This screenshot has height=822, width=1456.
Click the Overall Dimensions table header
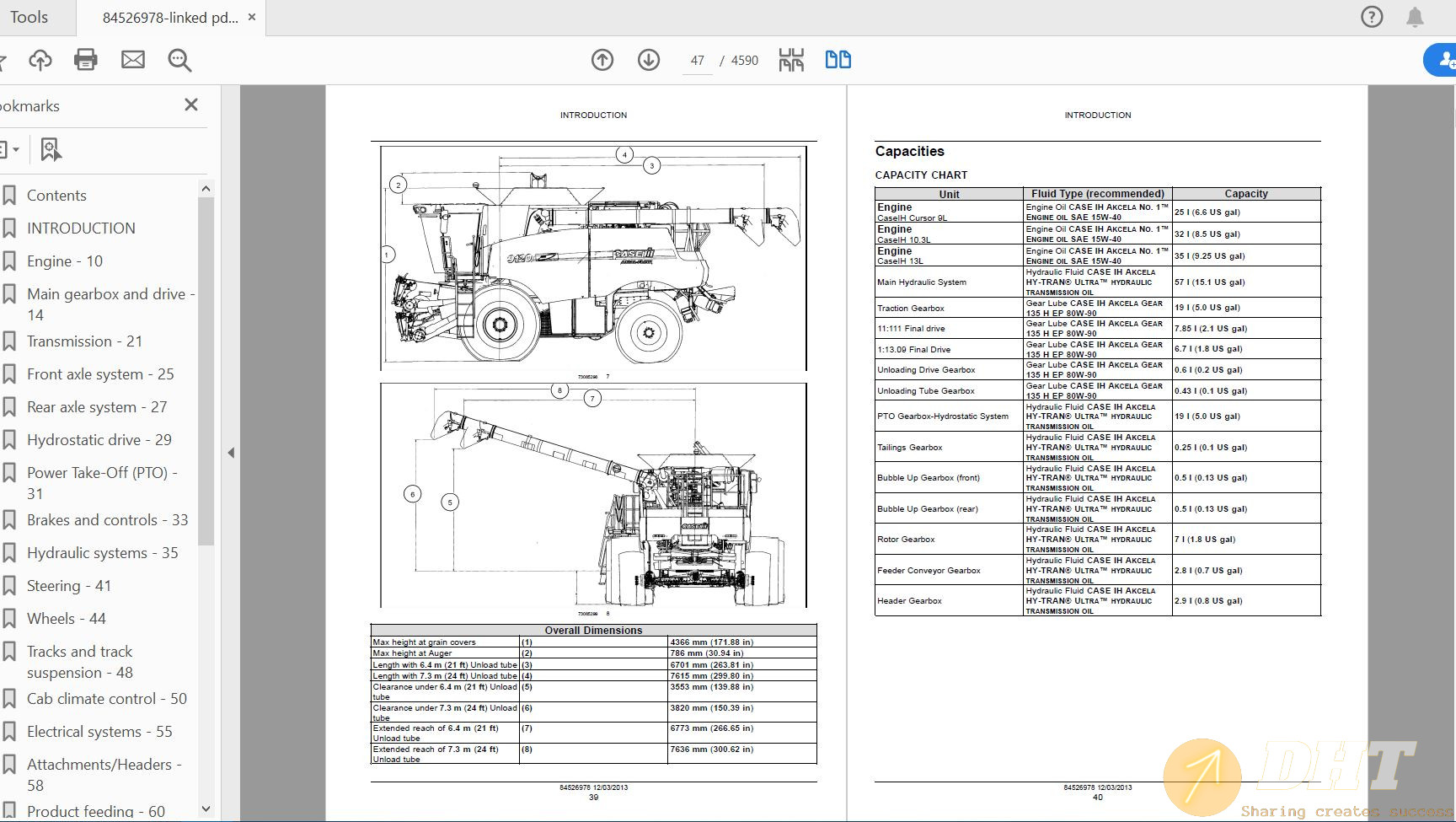[593, 630]
